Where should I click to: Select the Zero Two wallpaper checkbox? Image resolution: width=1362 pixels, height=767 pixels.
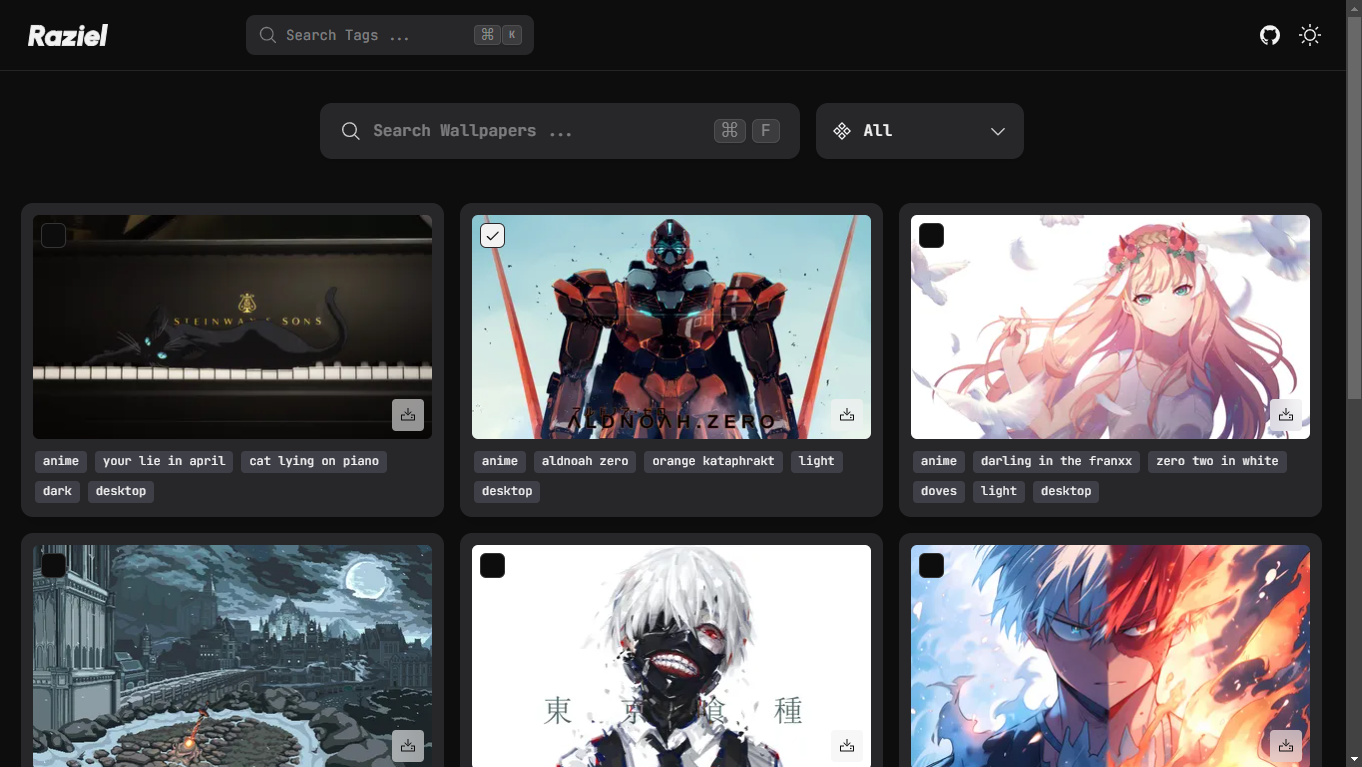(931, 235)
